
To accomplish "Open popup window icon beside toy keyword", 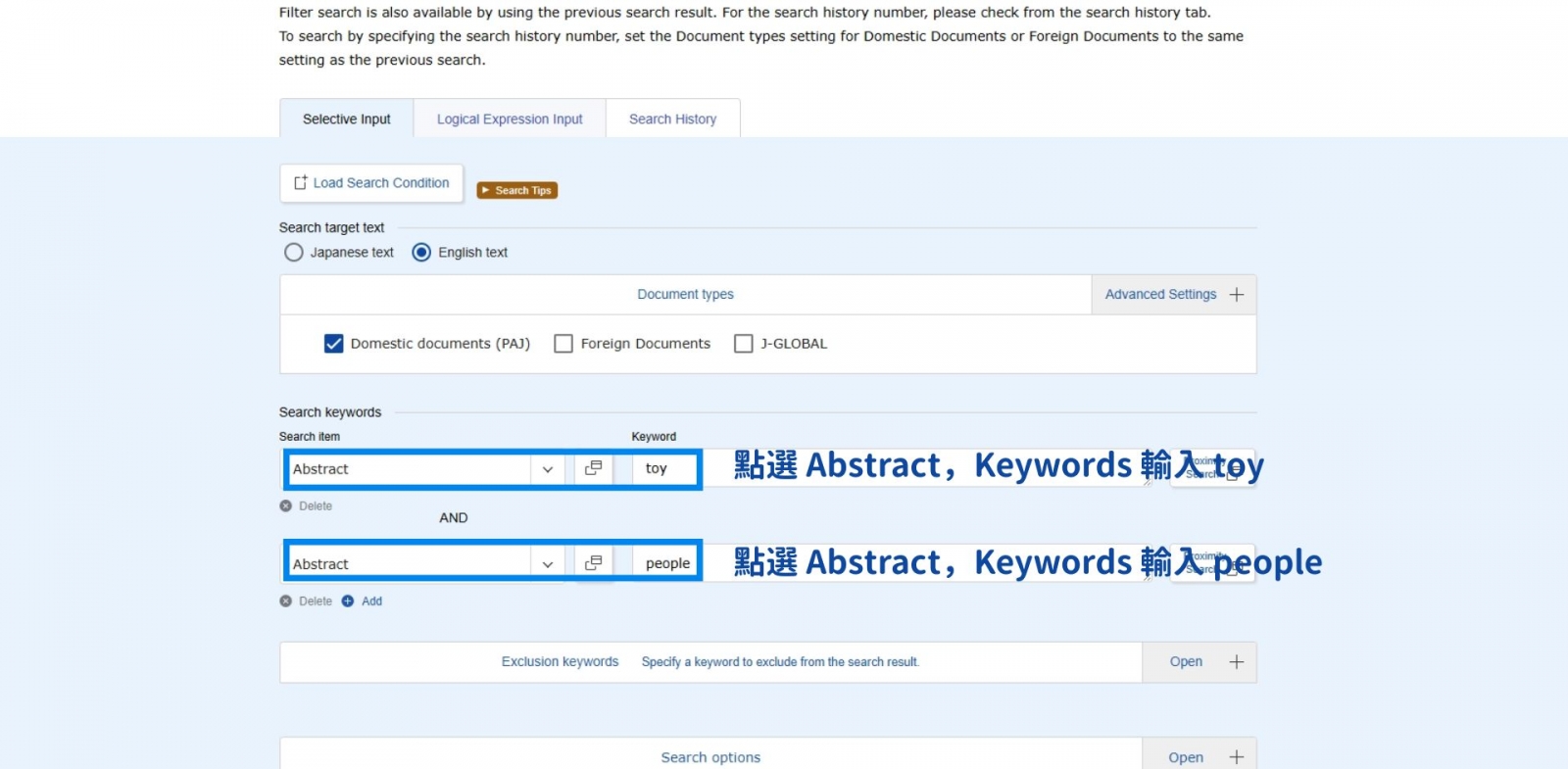I will pos(593,468).
